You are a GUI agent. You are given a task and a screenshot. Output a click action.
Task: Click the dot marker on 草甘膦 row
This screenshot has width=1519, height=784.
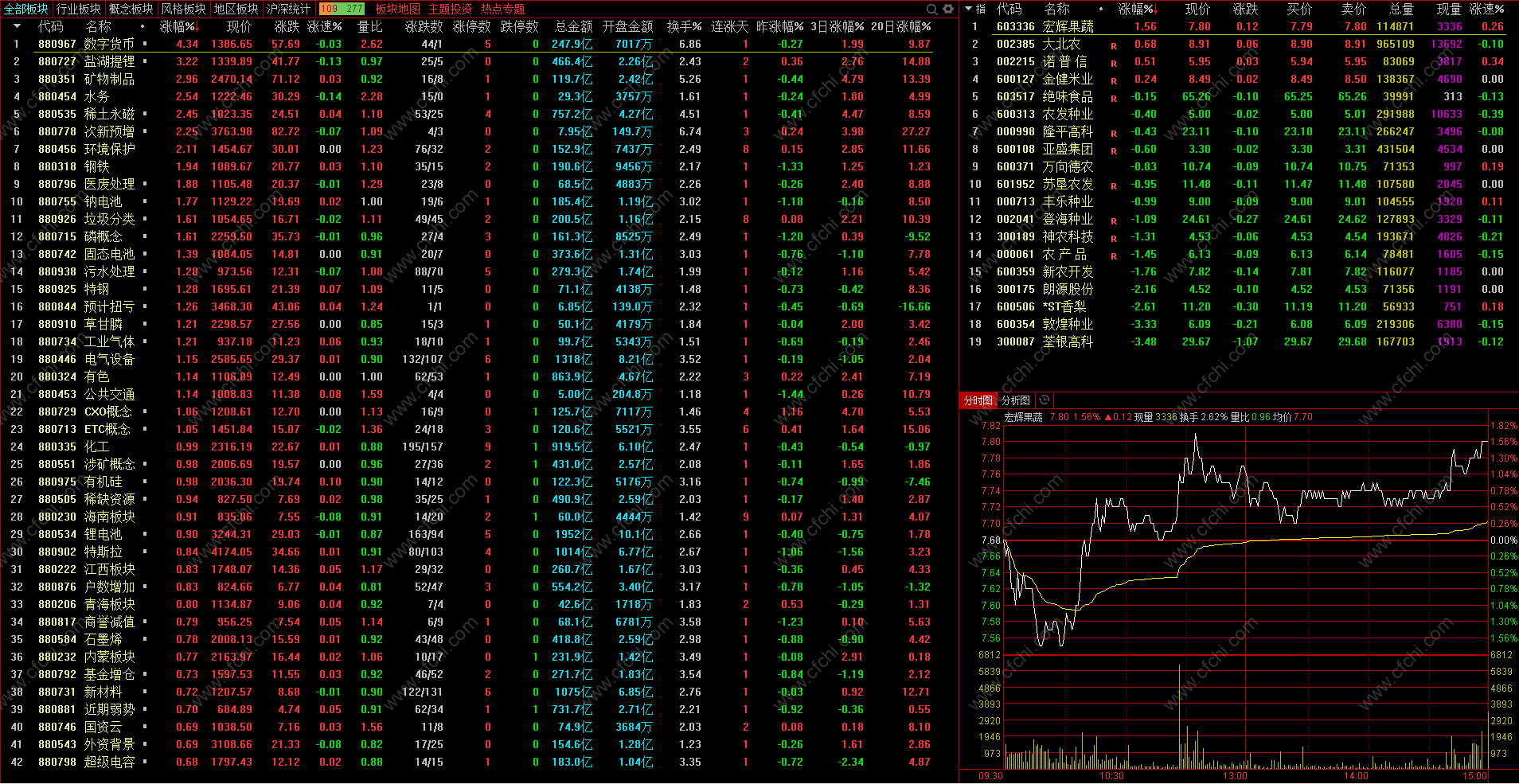click(x=145, y=323)
